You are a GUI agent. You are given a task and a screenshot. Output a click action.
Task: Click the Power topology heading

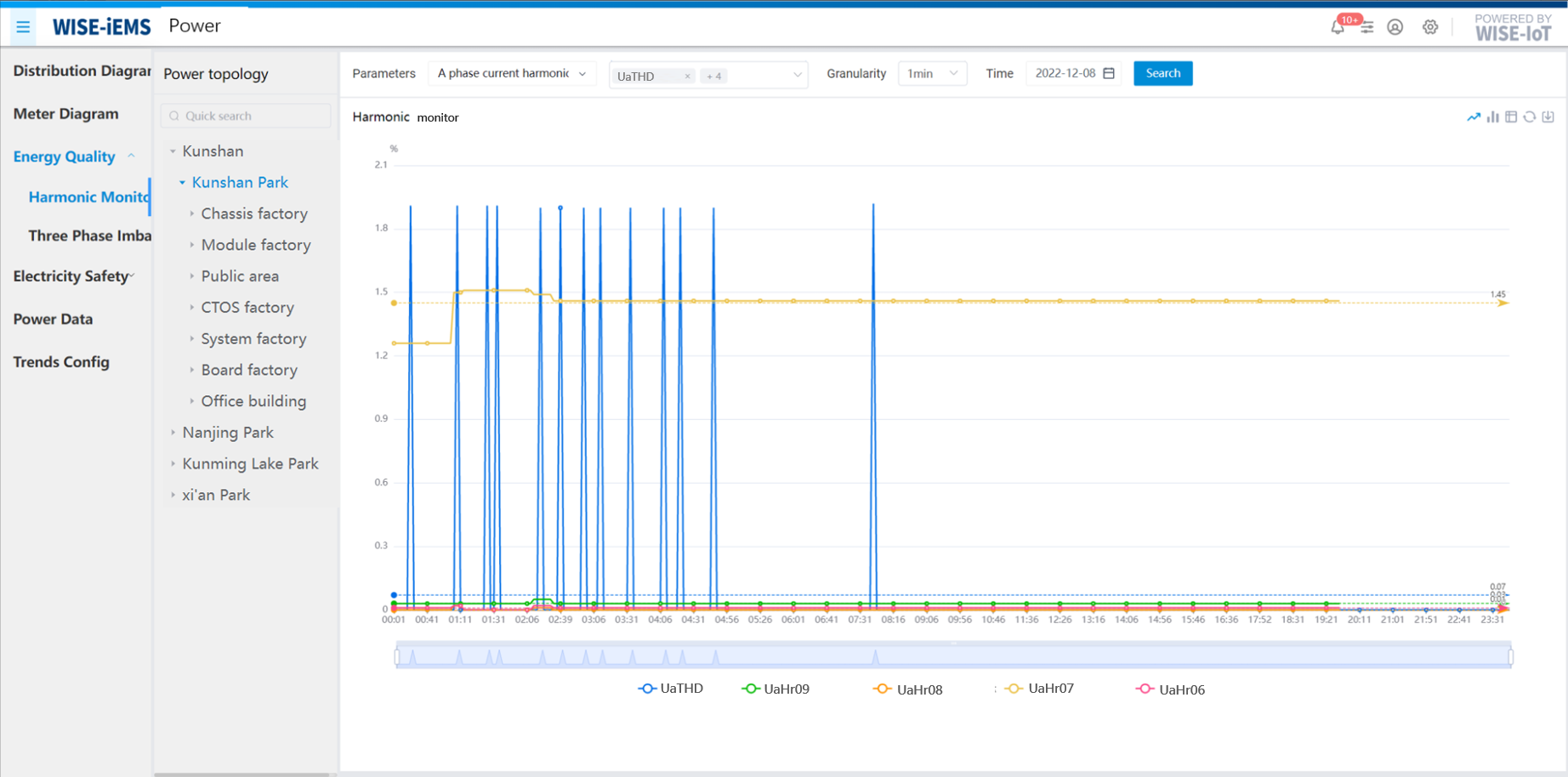[x=216, y=74]
